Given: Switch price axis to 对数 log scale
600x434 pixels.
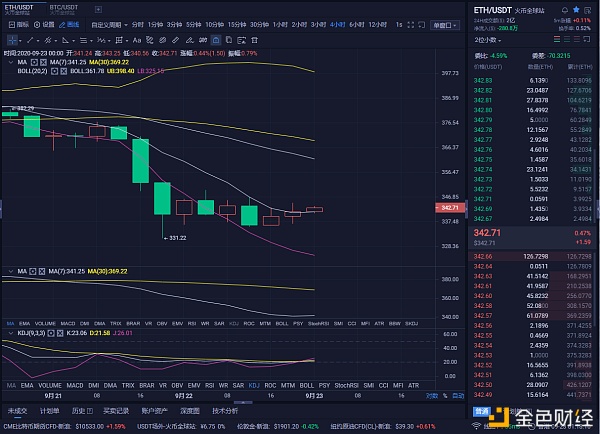Looking at the screenshot, I should [x=432, y=396].
